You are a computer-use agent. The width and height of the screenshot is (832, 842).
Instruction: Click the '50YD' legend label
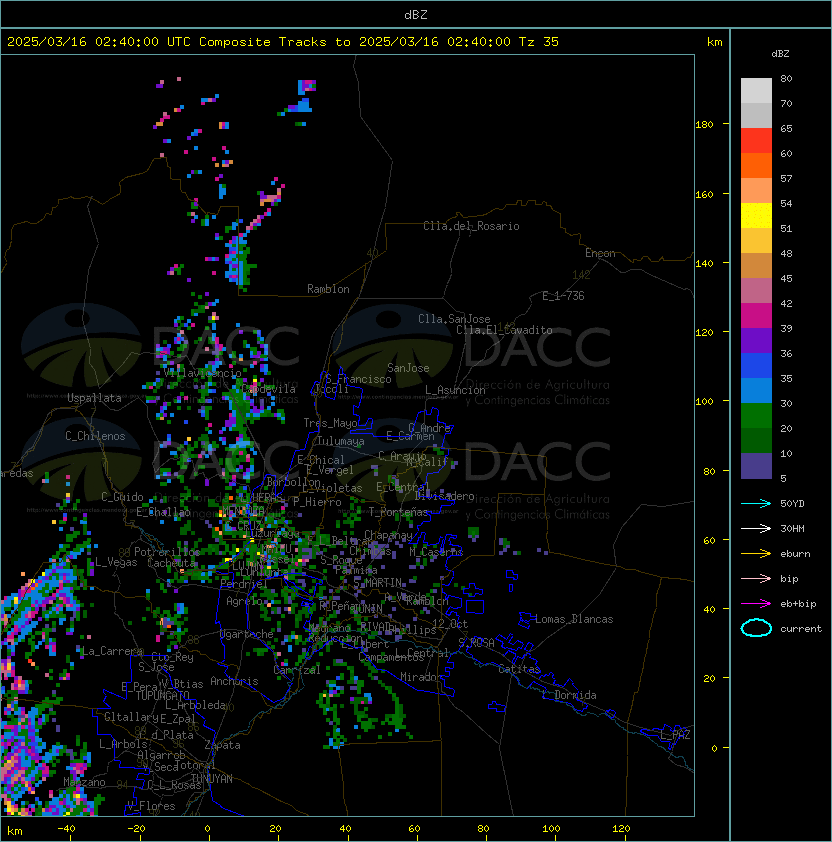pos(792,504)
